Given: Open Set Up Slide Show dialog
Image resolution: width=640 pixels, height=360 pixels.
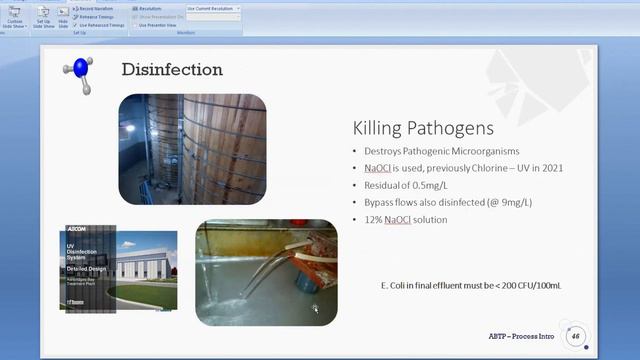Looking at the screenshot, I should click(44, 18).
